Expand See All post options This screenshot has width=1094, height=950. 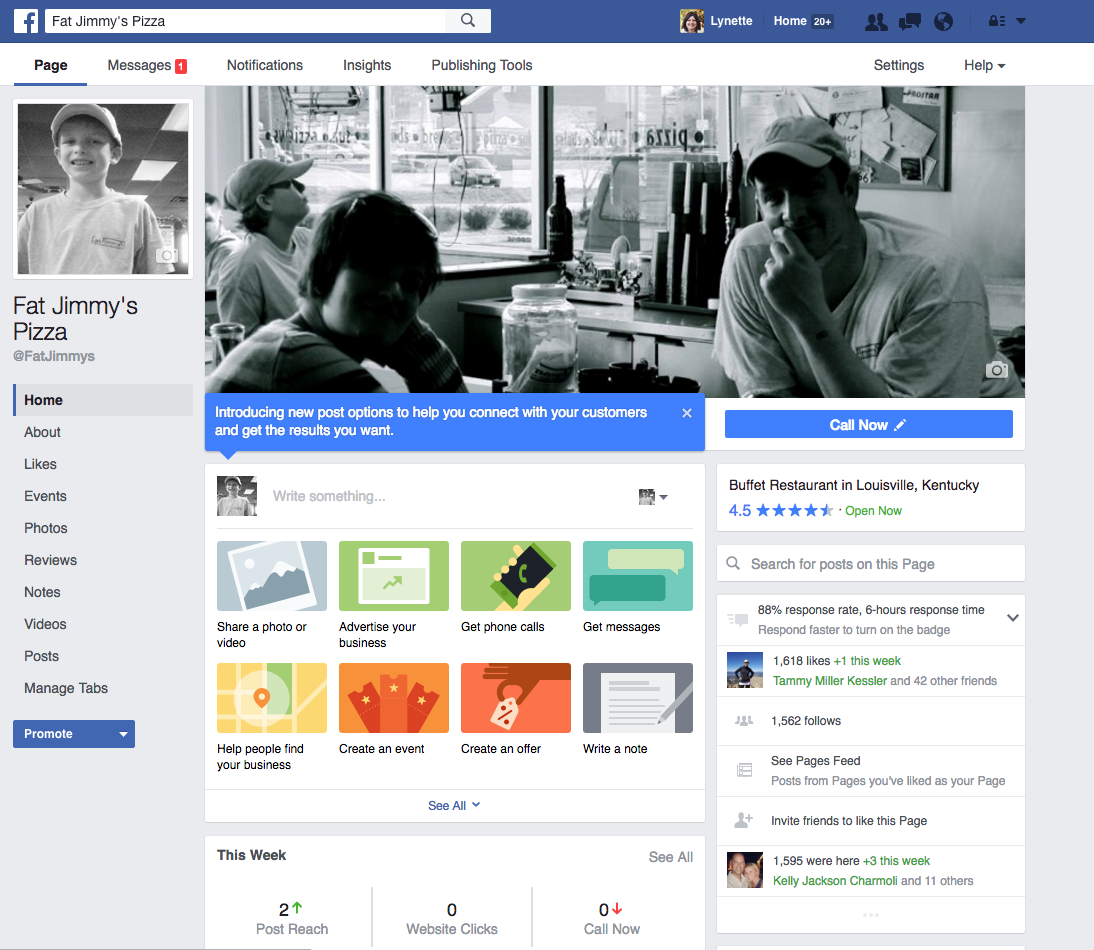454,806
